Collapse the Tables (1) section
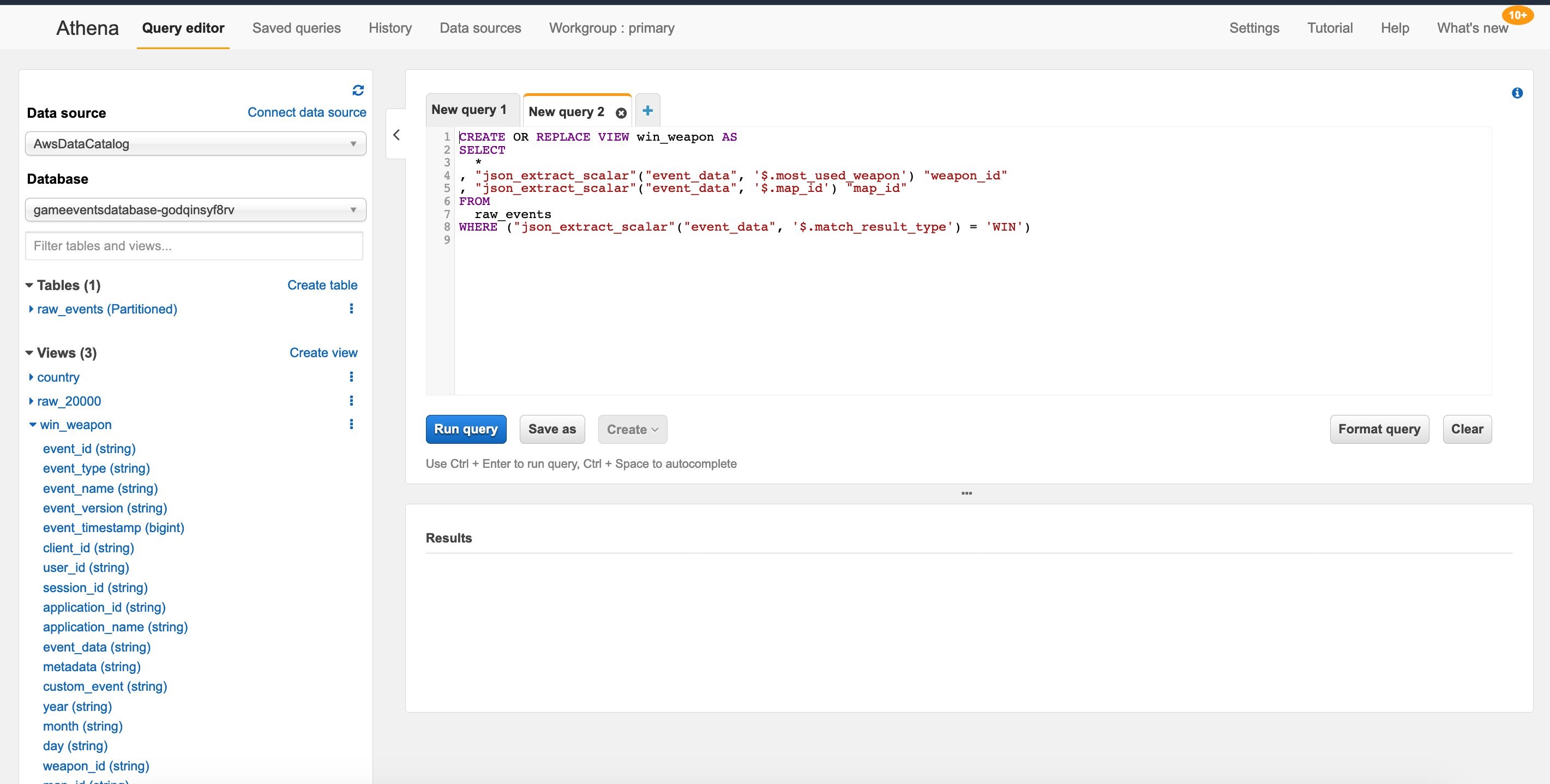This screenshot has height=784, width=1550. tap(29, 285)
